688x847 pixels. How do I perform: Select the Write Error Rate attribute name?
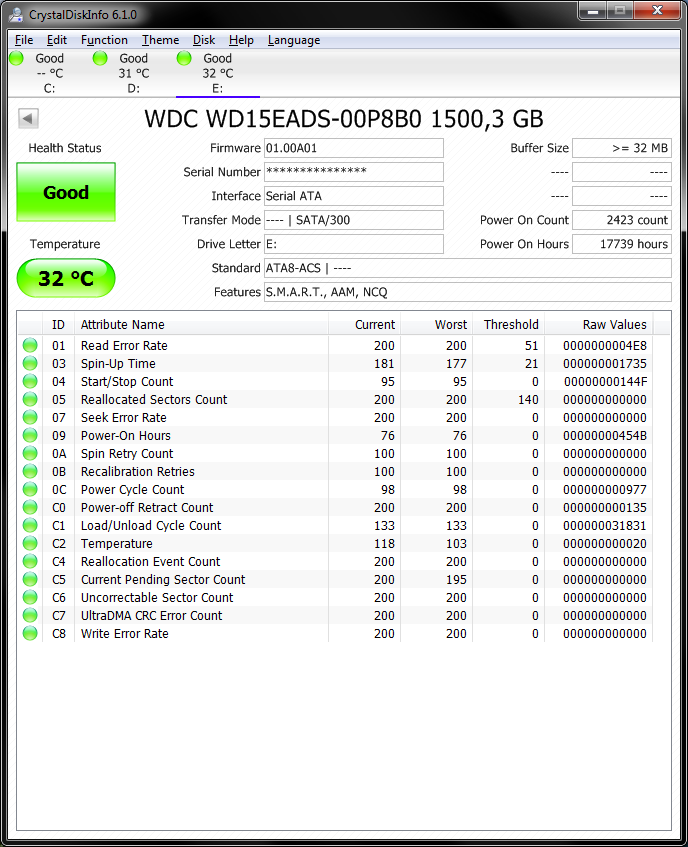point(125,634)
